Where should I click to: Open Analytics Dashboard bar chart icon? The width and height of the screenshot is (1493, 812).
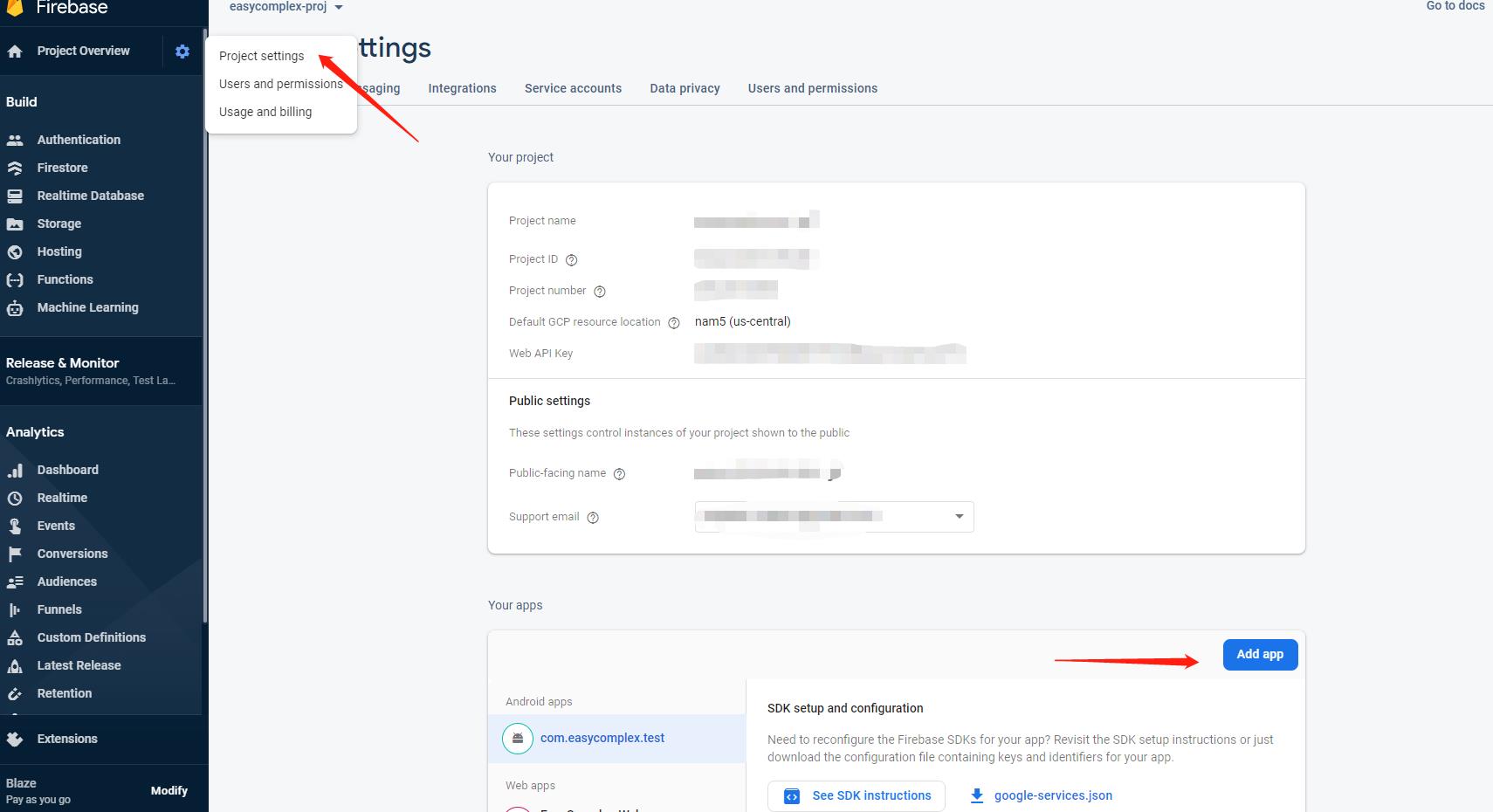click(15, 470)
